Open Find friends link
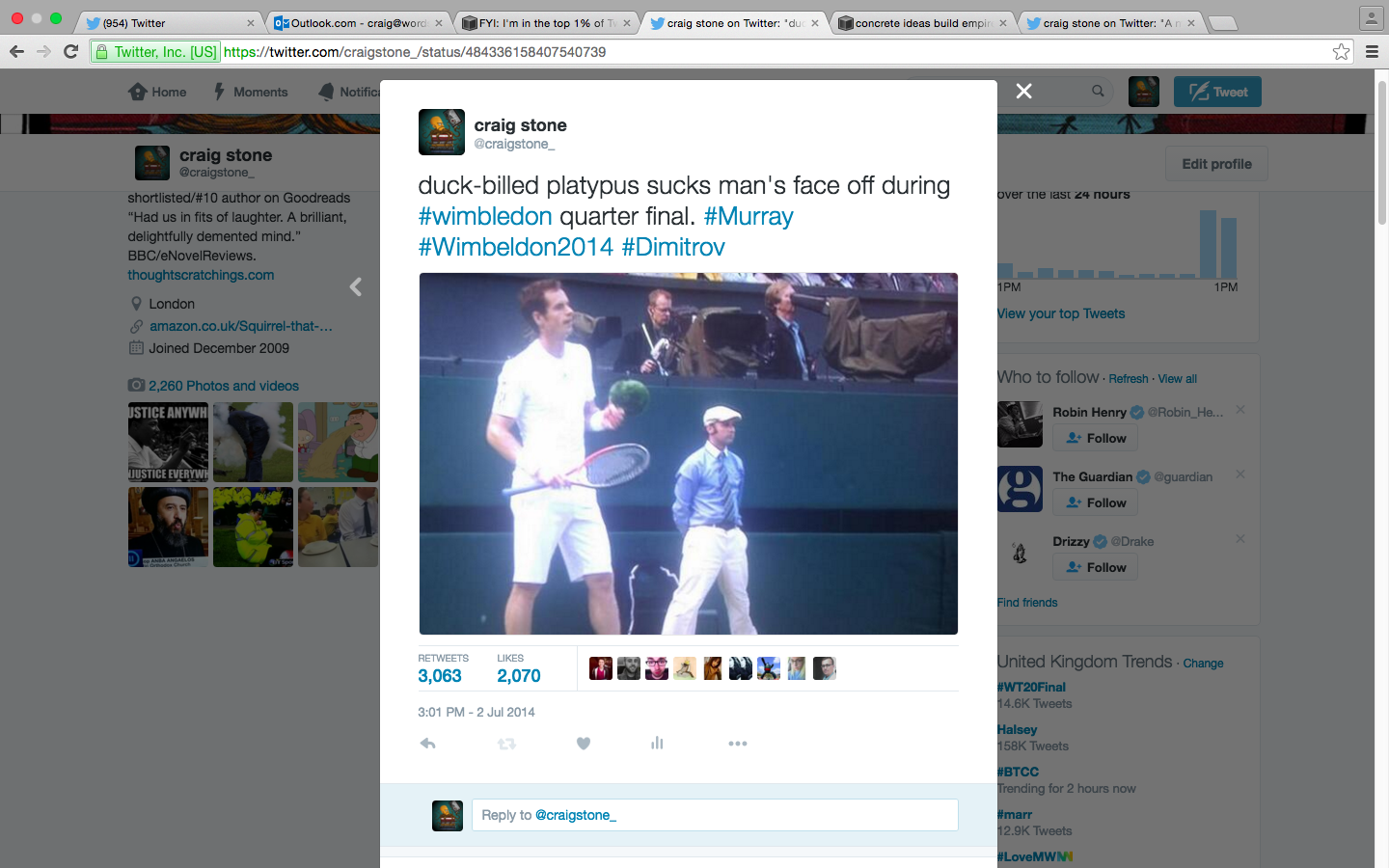The image size is (1389, 868). pyautogui.click(x=1027, y=603)
